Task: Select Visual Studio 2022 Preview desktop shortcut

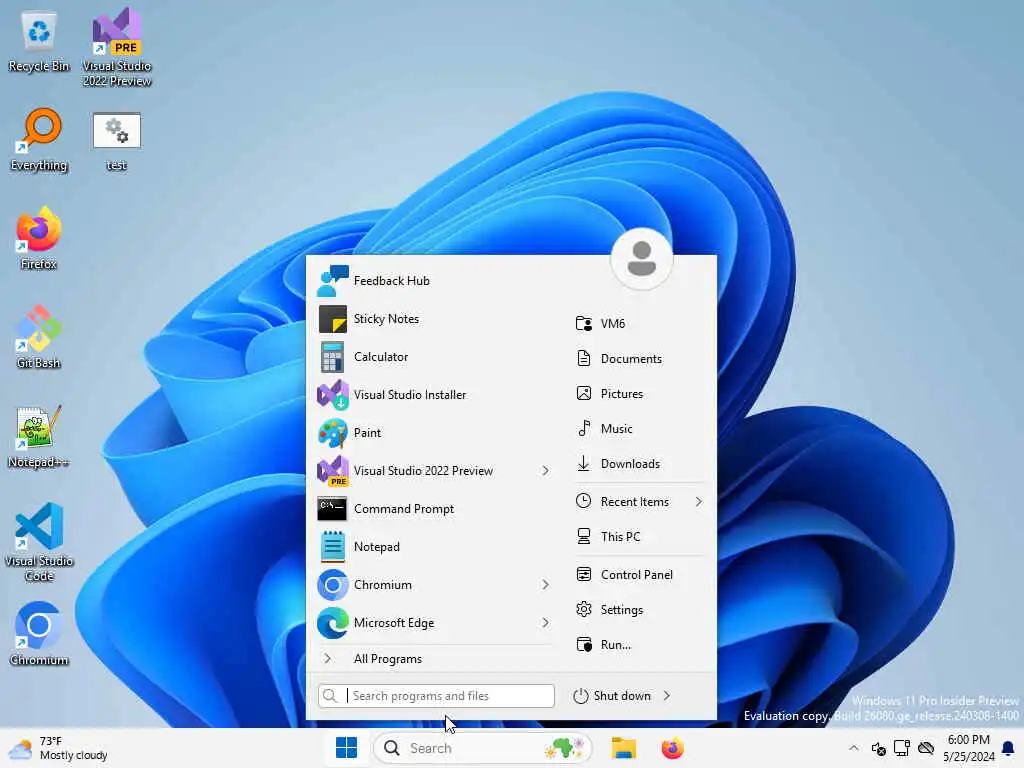Action: (x=117, y=47)
